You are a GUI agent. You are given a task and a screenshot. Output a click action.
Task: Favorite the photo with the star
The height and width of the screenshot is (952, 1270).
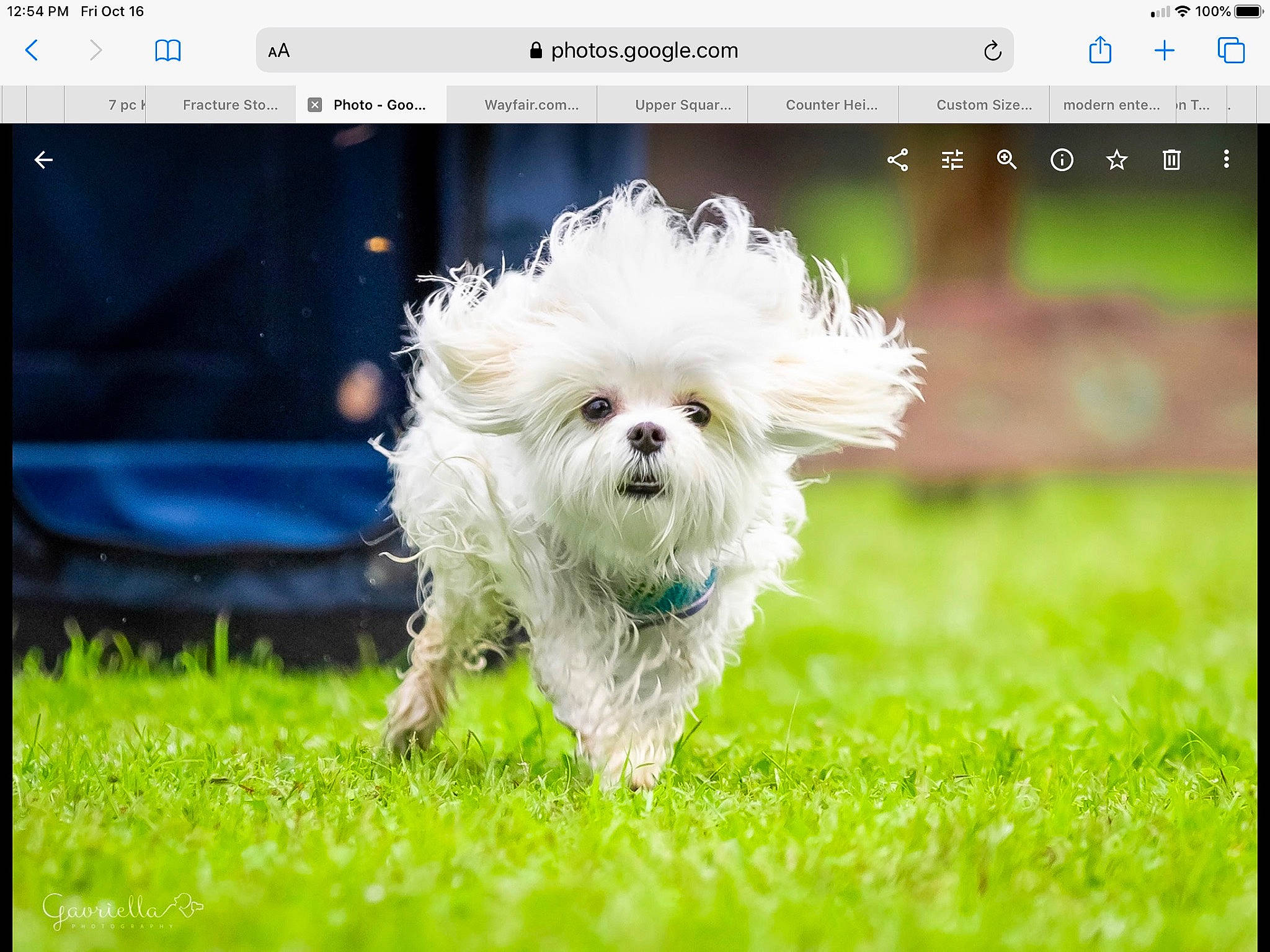tap(1116, 160)
